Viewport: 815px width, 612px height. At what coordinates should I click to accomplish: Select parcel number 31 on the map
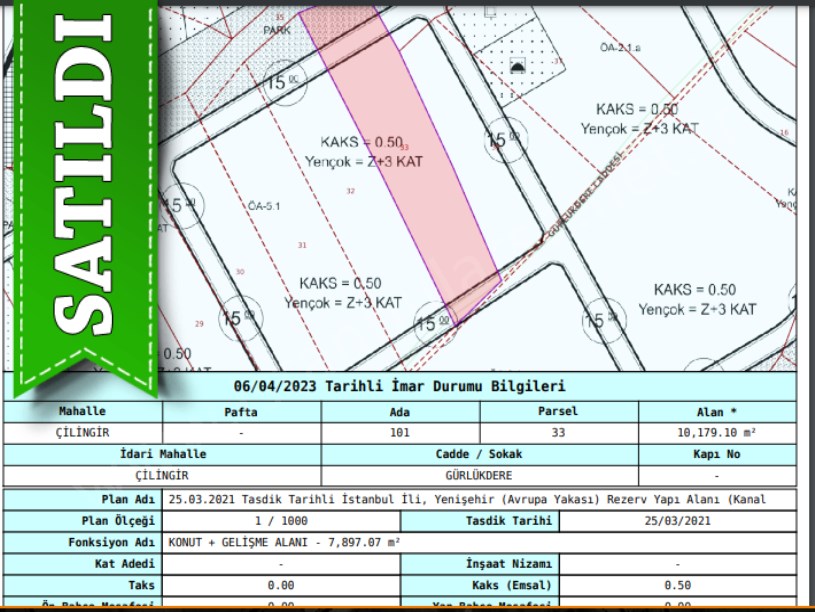pyautogui.click(x=302, y=245)
